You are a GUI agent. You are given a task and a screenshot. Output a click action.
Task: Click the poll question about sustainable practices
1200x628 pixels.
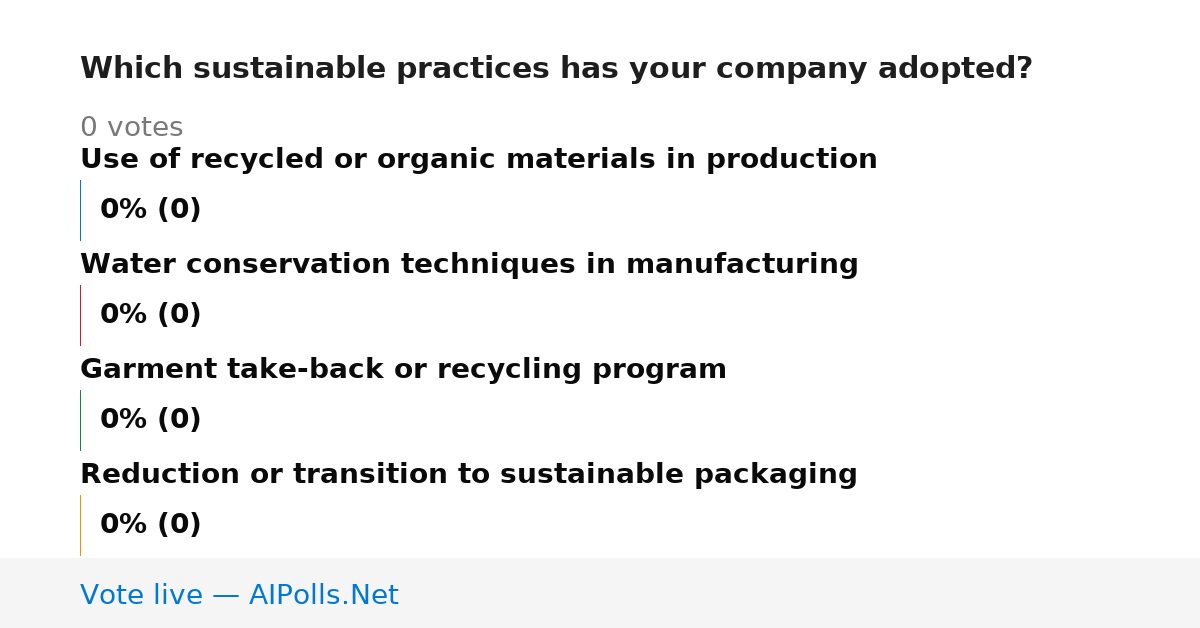click(556, 69)
